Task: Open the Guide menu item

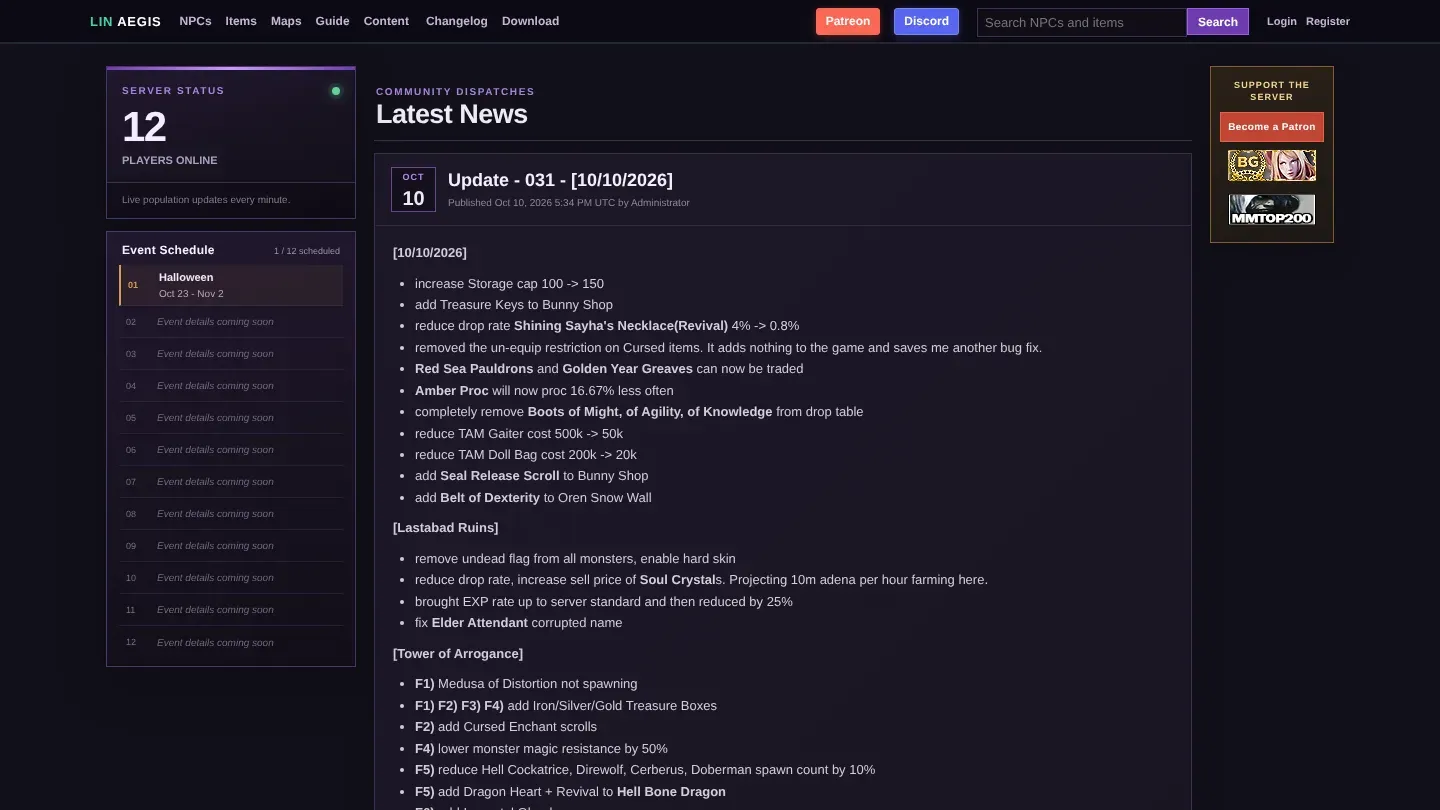Action: (x=332, y=21)
